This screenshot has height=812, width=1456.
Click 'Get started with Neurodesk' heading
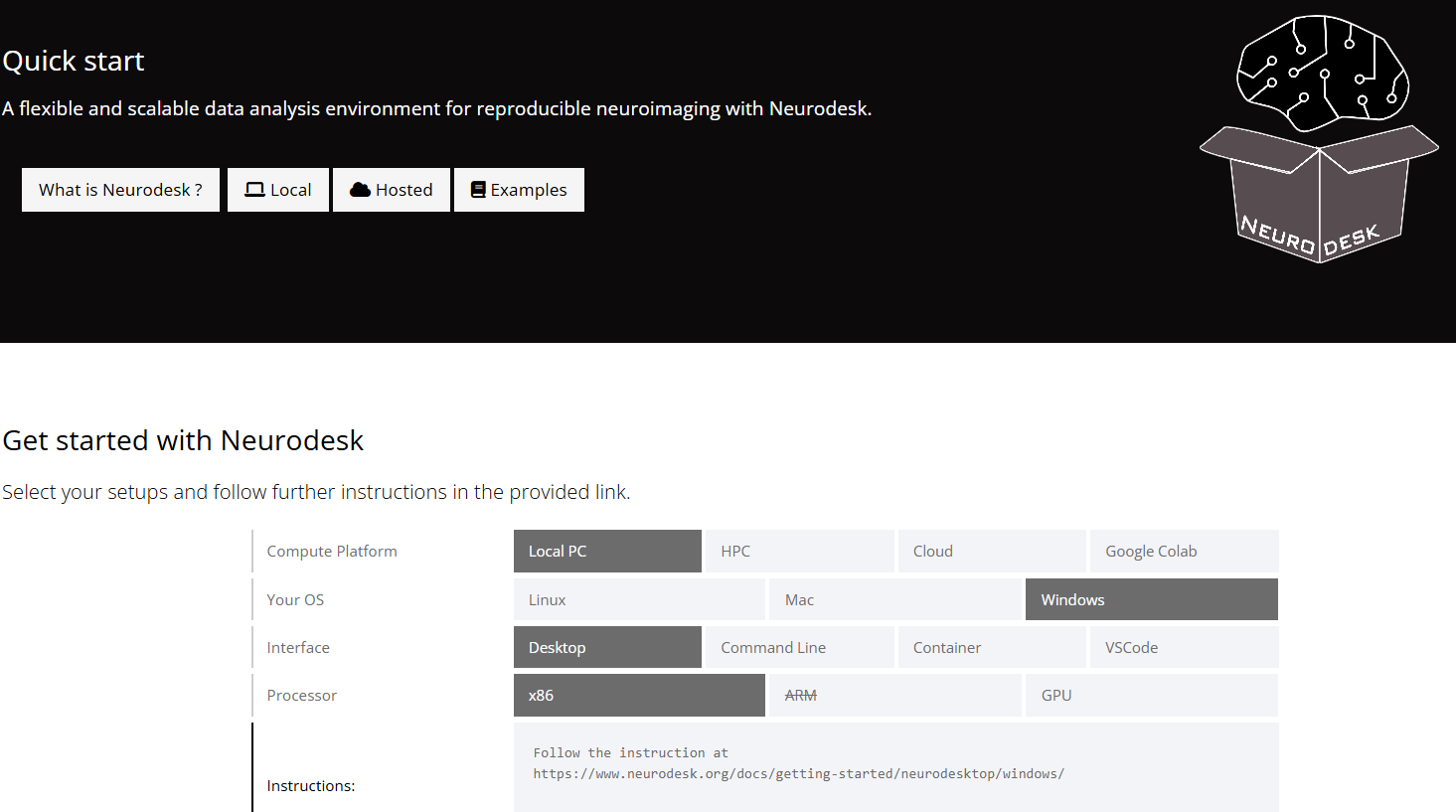[x=183, y=440]
